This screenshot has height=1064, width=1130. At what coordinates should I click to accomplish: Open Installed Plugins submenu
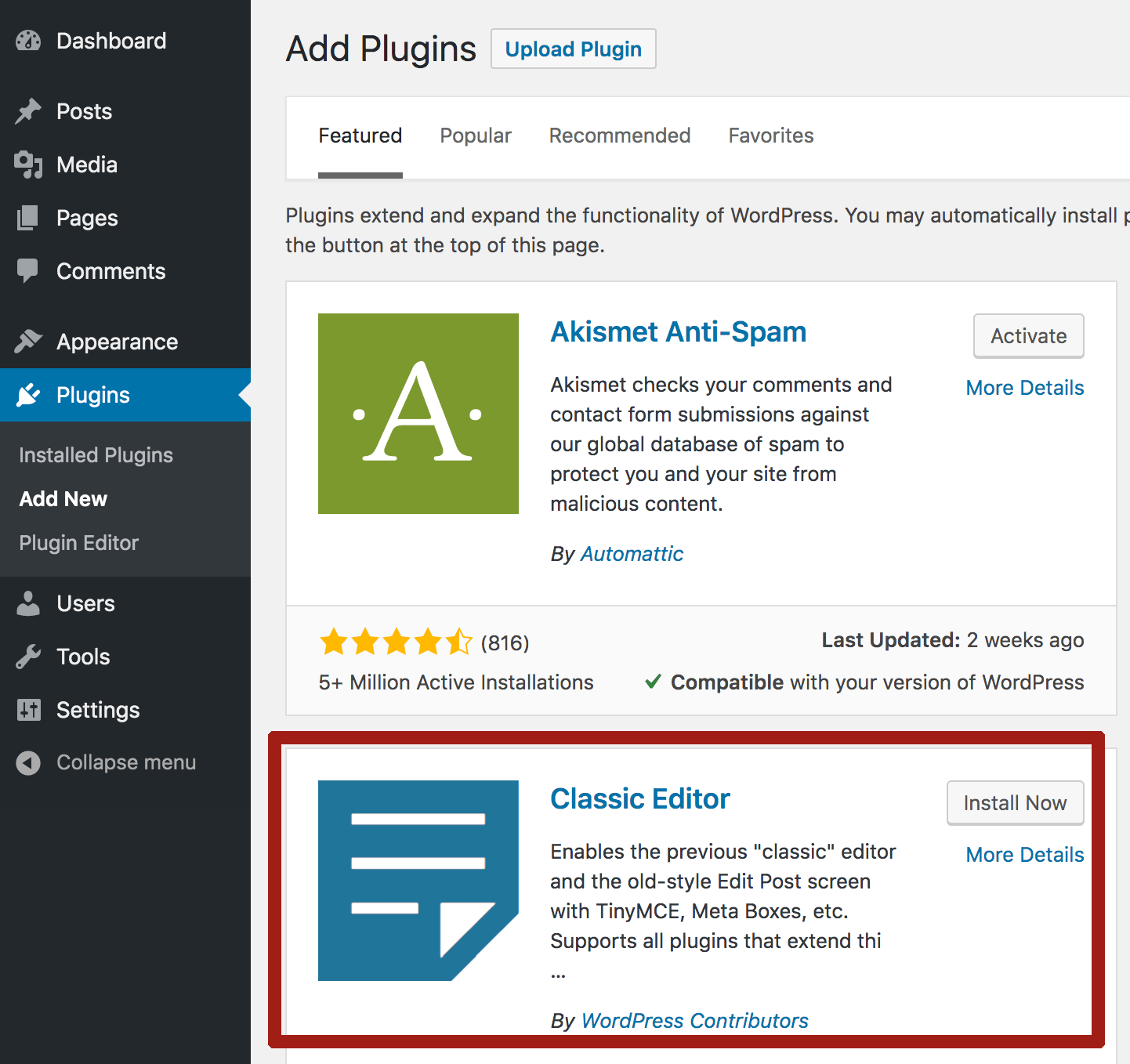point(96,455)
